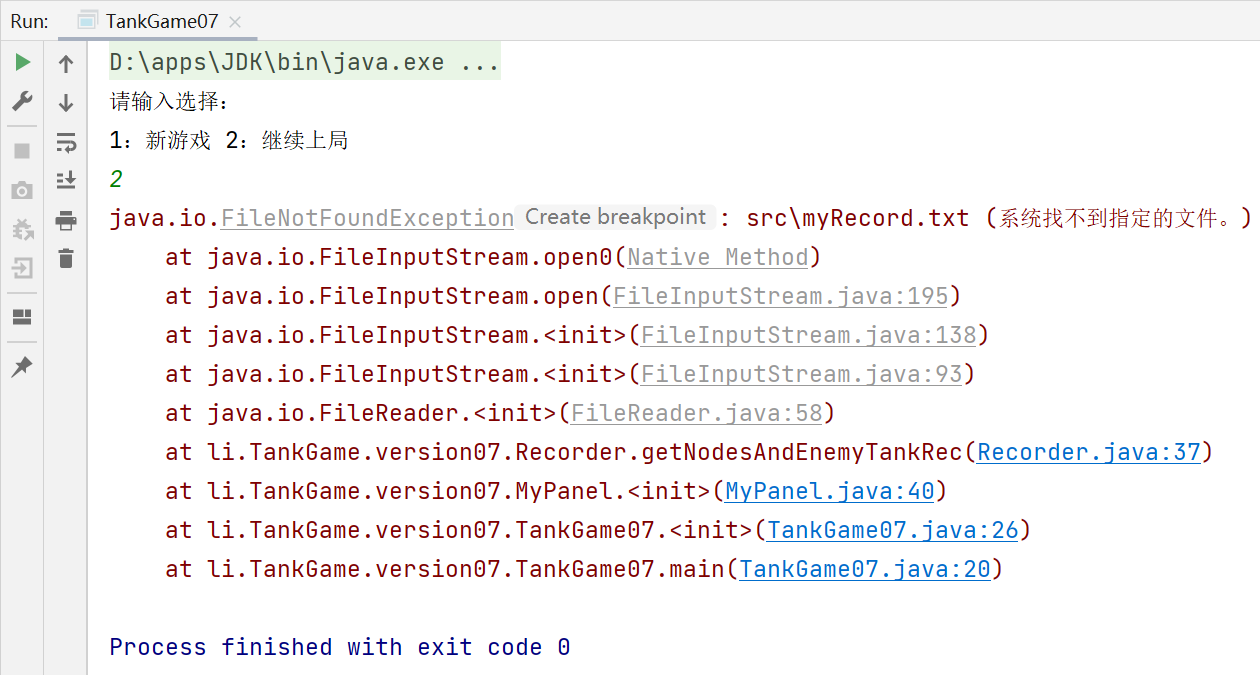Open TankGame07.java:20 link
The width and height of the screenshot is (1260, 675).
coord(864,569)
